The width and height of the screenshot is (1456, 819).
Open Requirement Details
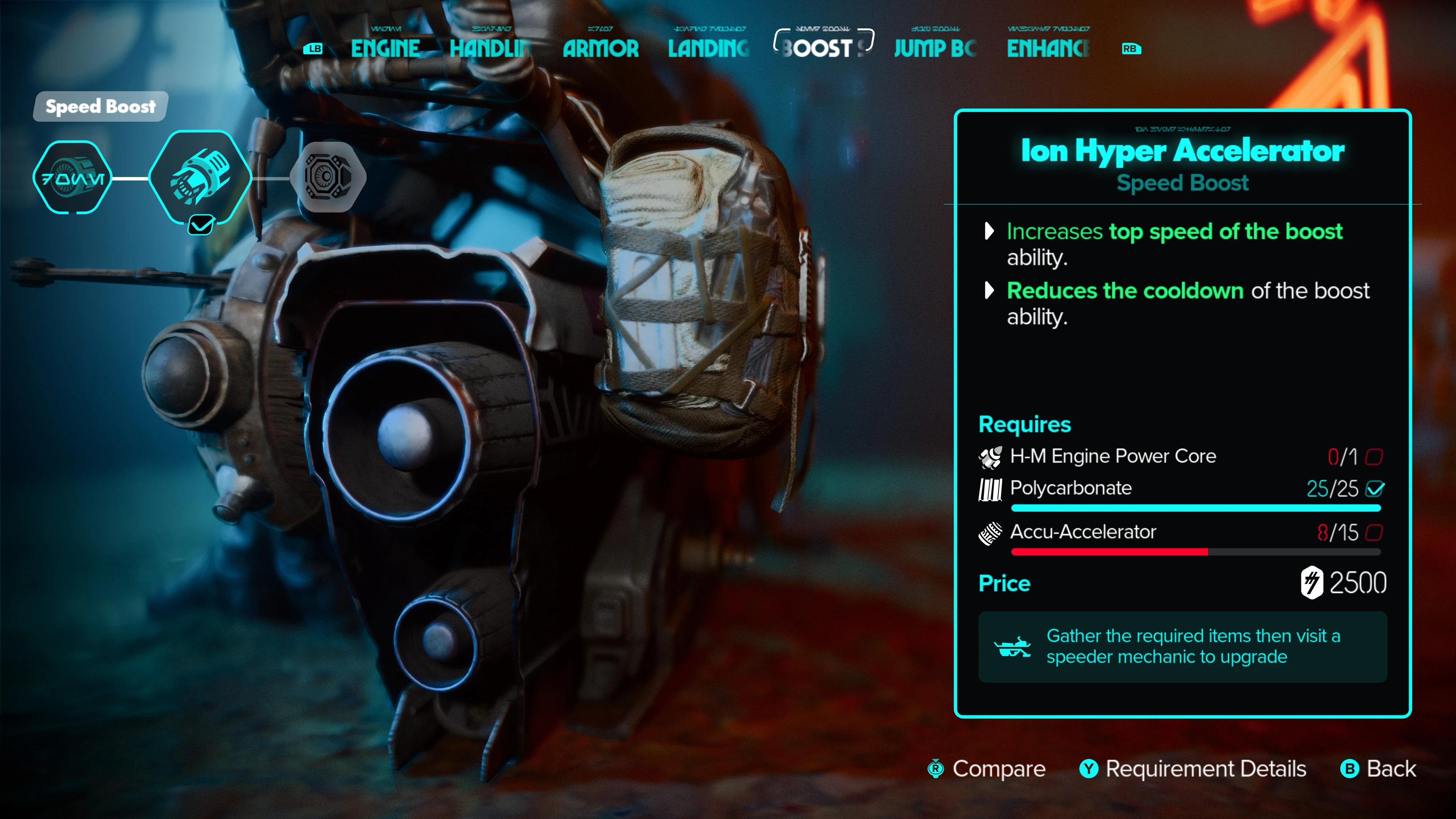tap(1192, 769)
